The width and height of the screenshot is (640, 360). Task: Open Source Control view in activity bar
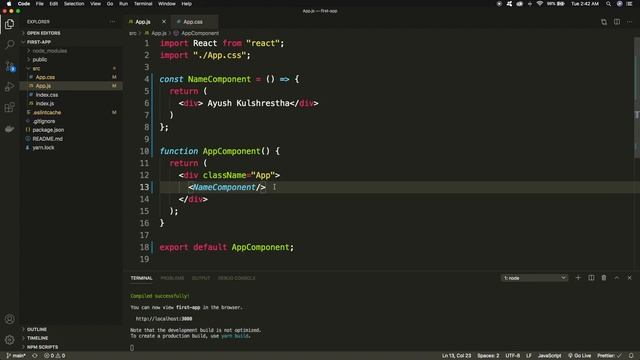click(9, 66)
